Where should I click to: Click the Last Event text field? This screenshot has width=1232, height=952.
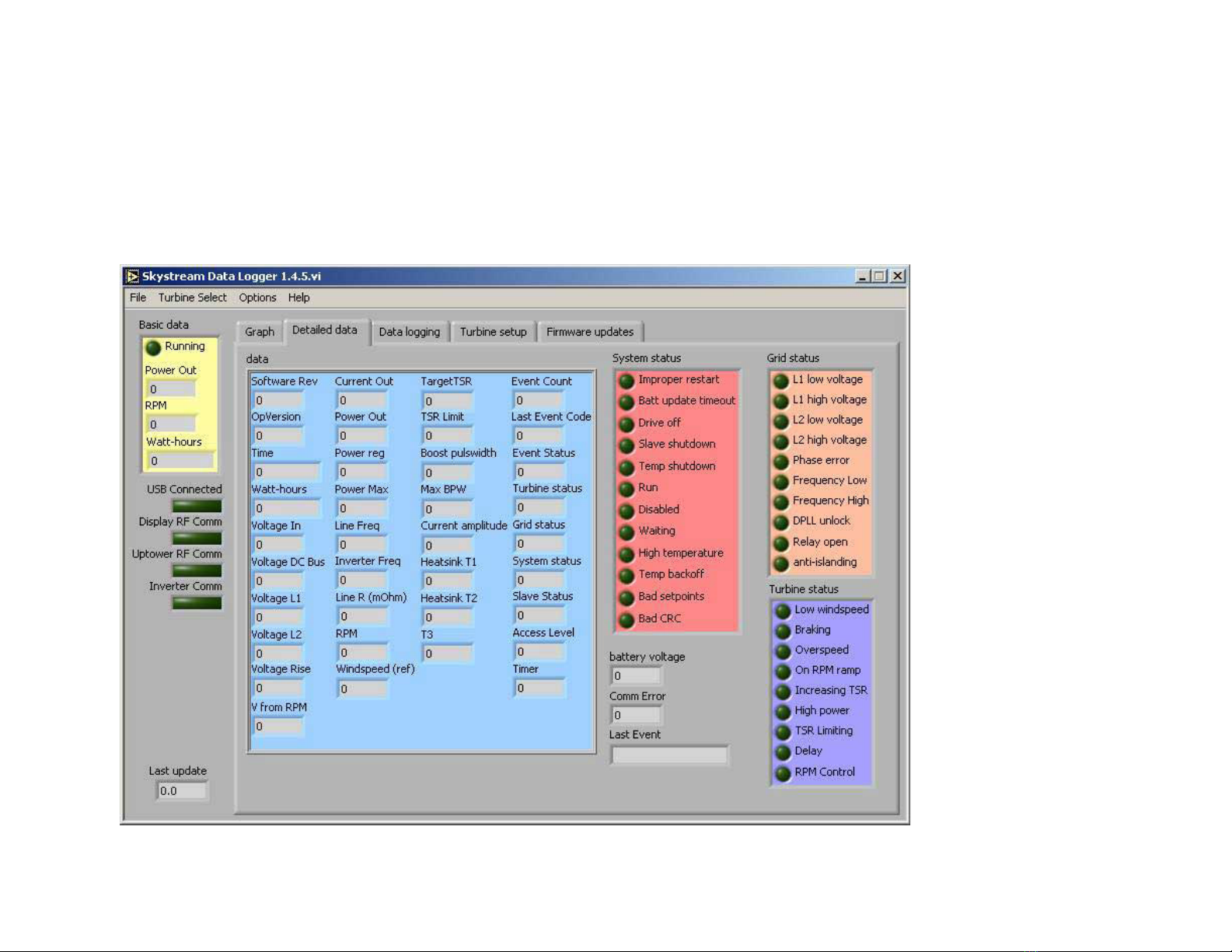669,755
